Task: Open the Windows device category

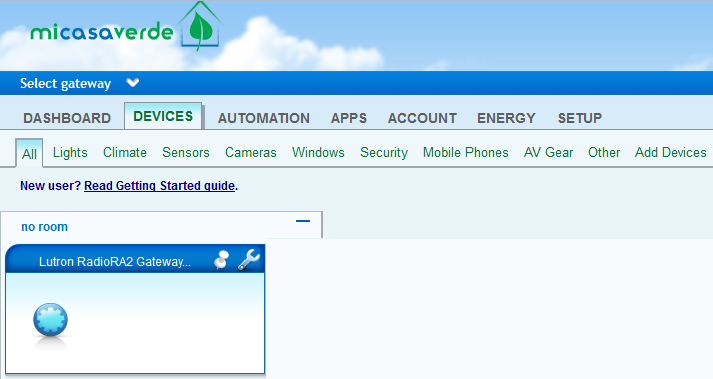Action: click(318, 152)
